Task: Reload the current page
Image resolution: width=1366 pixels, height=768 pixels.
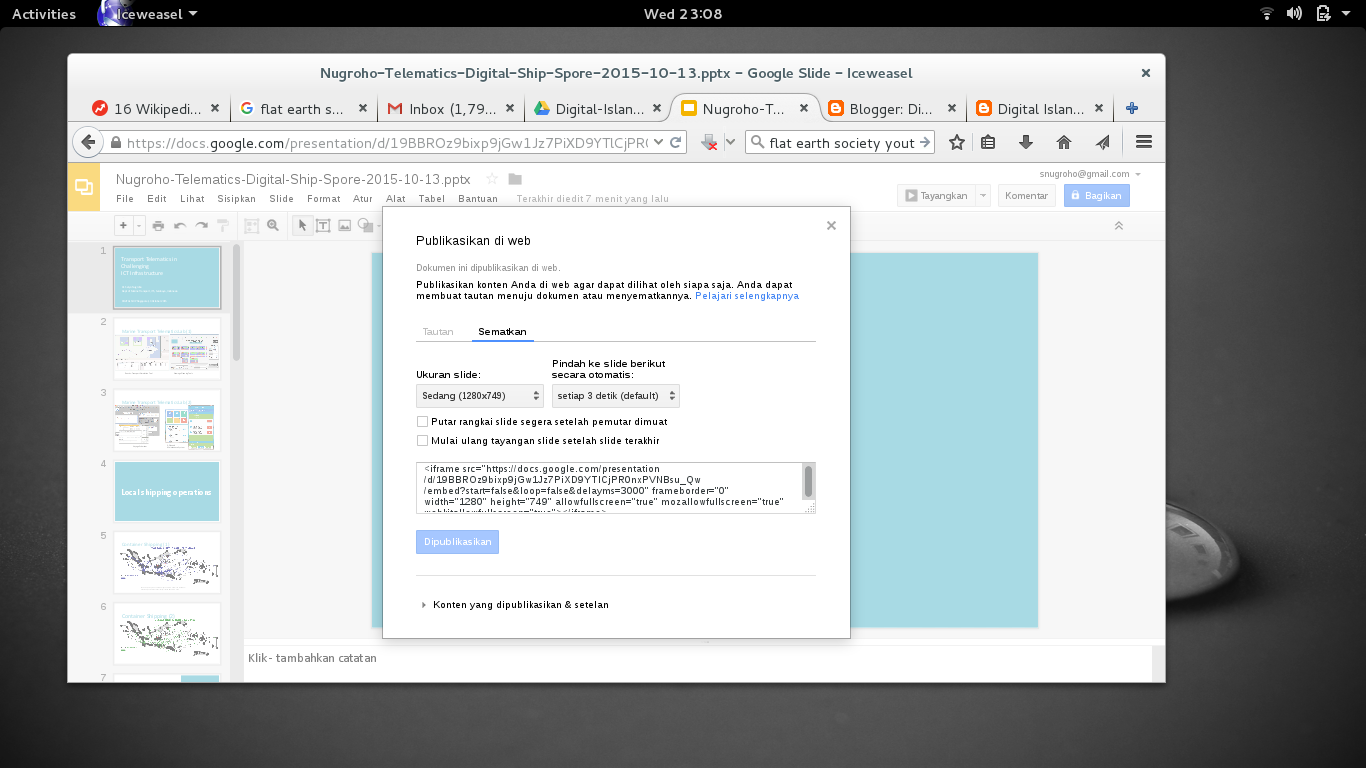Action: pos(676,143)
